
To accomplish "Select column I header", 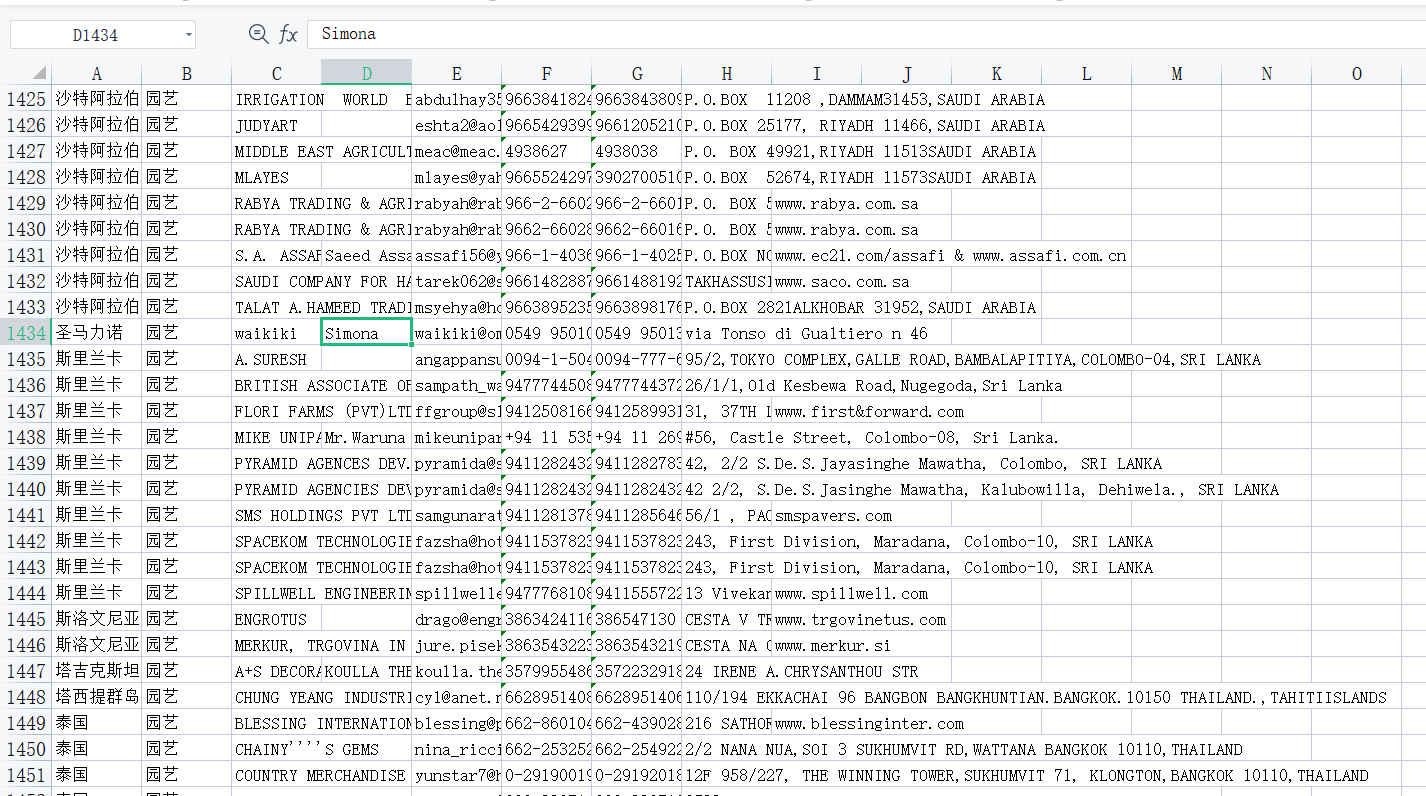I will 817,73.
